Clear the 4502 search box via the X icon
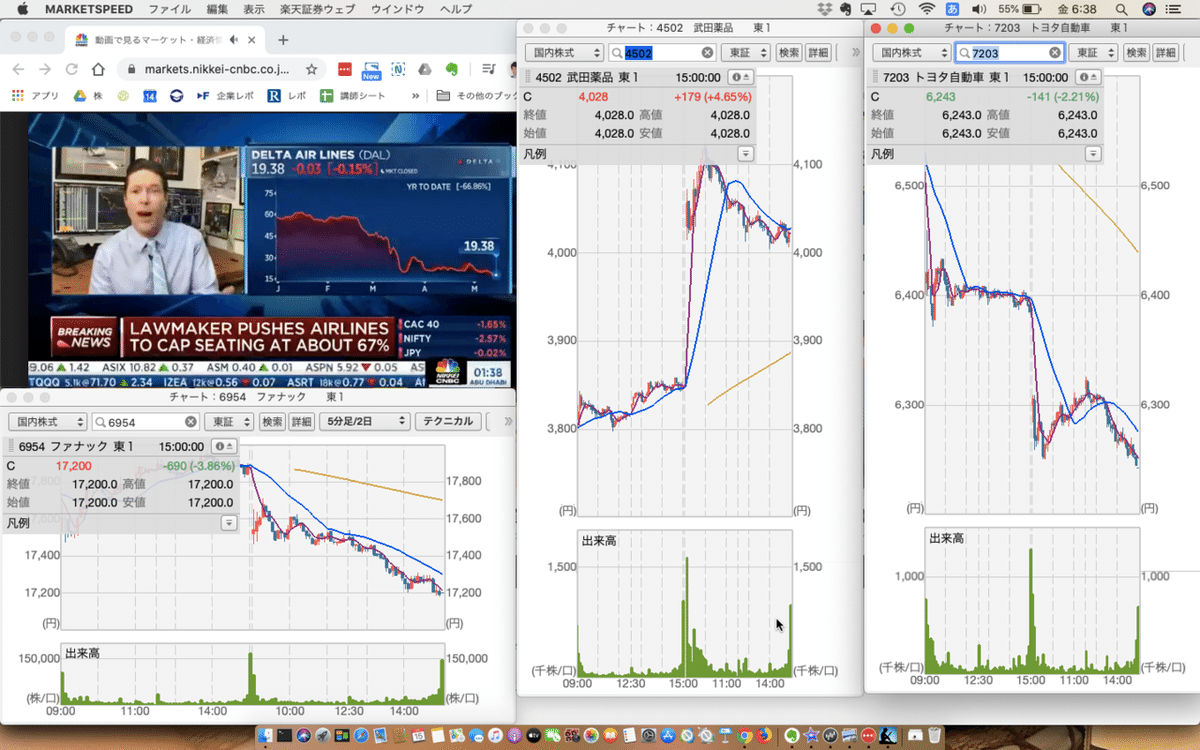This screenshot has height=750, width=1200. (707, 51)
